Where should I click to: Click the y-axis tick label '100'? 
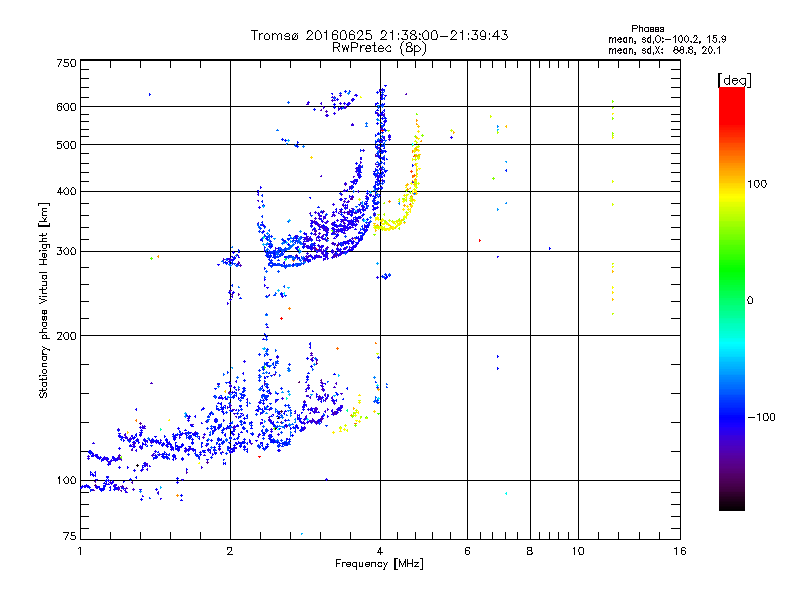(x=66, y=481)
